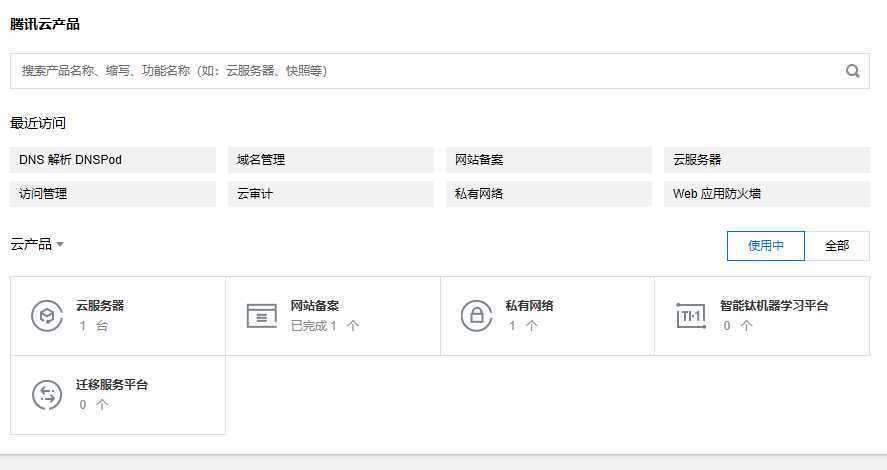Open 云服务器 in recent visits list
The width and height of the screenshot is (887, 470).
(767, 160)
